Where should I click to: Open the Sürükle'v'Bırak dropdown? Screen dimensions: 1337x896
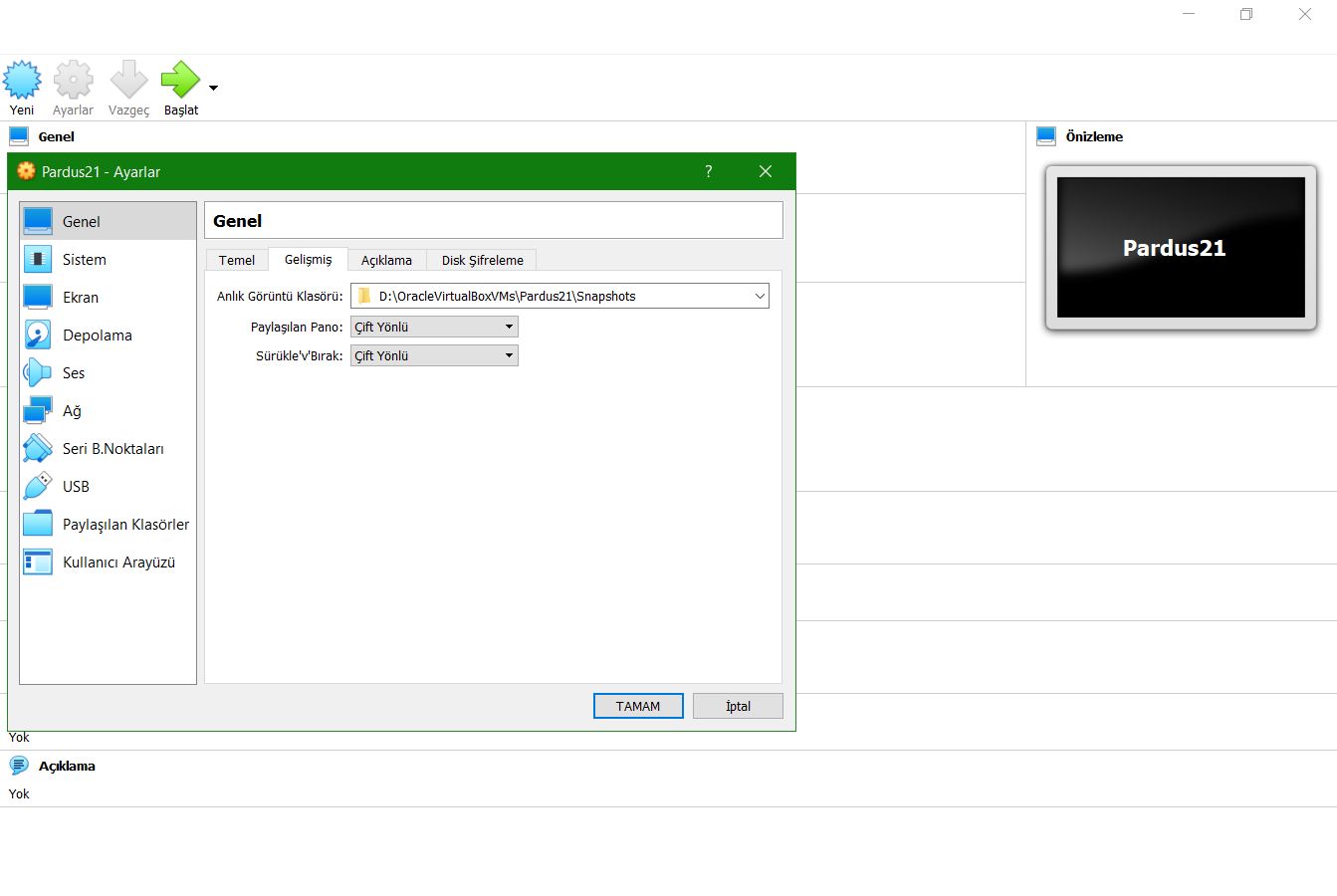435,355
